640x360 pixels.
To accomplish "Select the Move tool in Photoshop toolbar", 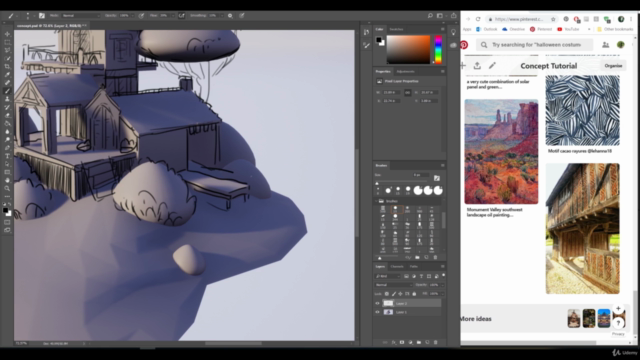I will [x=7, y=34].
